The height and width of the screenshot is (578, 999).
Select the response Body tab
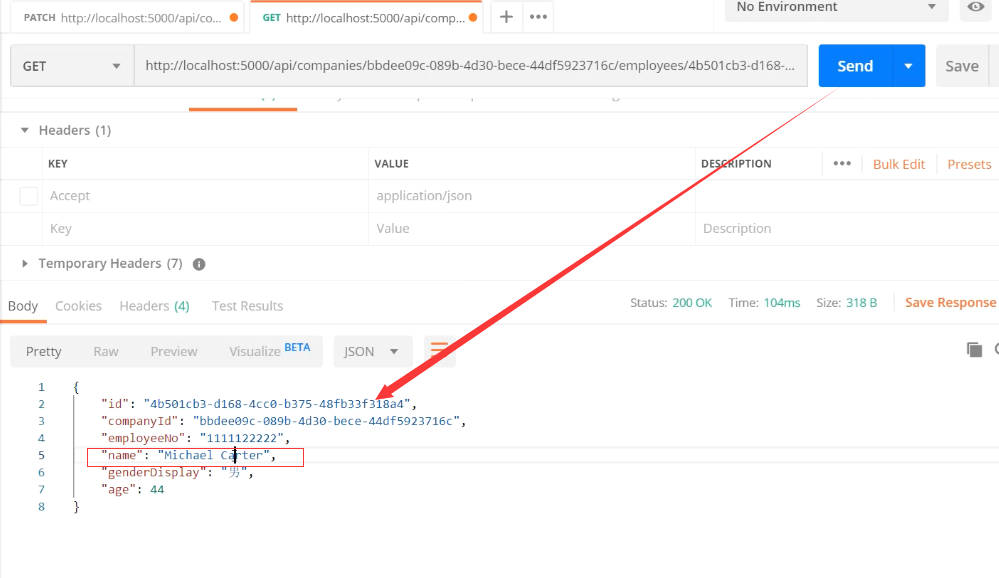click(23, 306)
